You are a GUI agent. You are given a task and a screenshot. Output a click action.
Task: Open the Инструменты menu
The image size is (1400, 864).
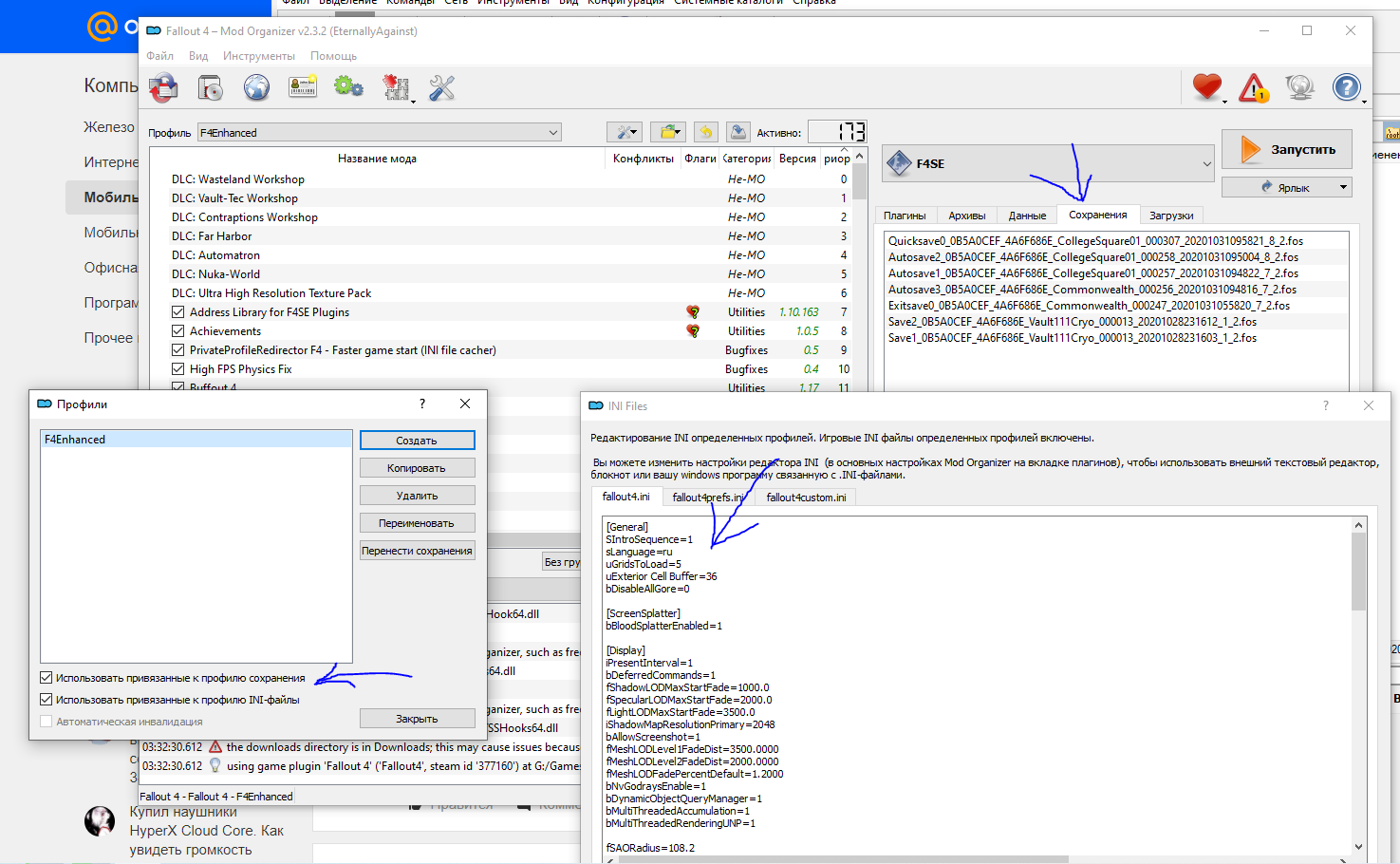click(259, 56)
